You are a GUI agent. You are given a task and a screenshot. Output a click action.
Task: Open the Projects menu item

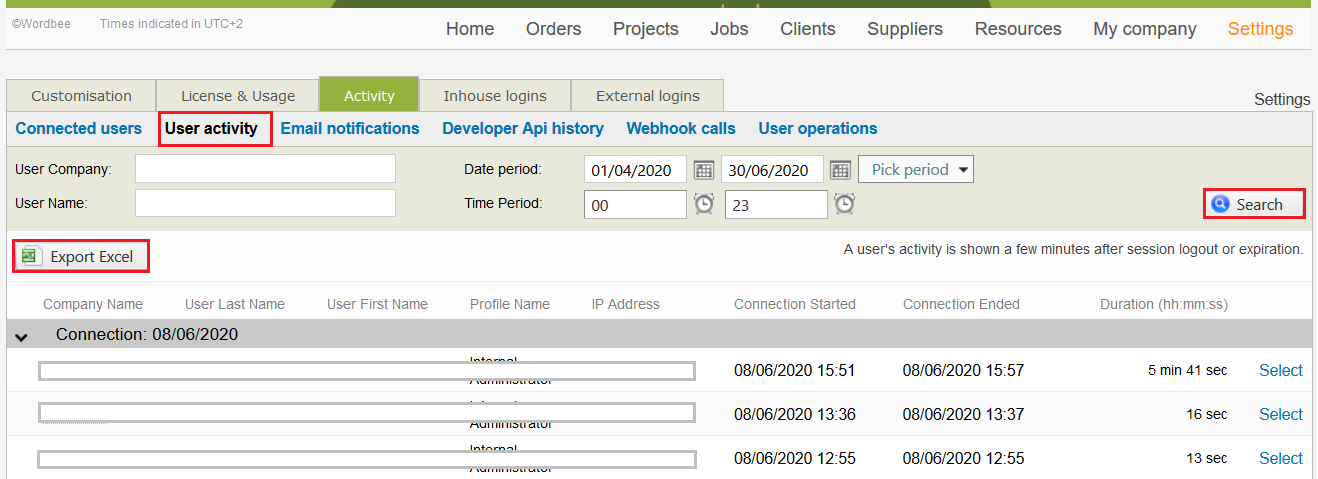(645, 29)
